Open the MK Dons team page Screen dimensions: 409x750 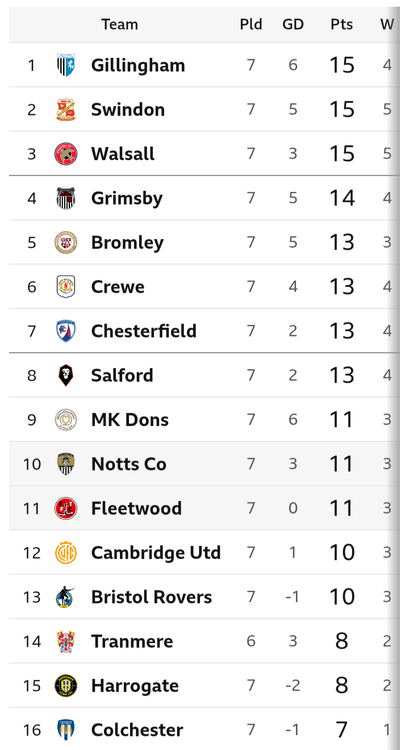[130, 420]
